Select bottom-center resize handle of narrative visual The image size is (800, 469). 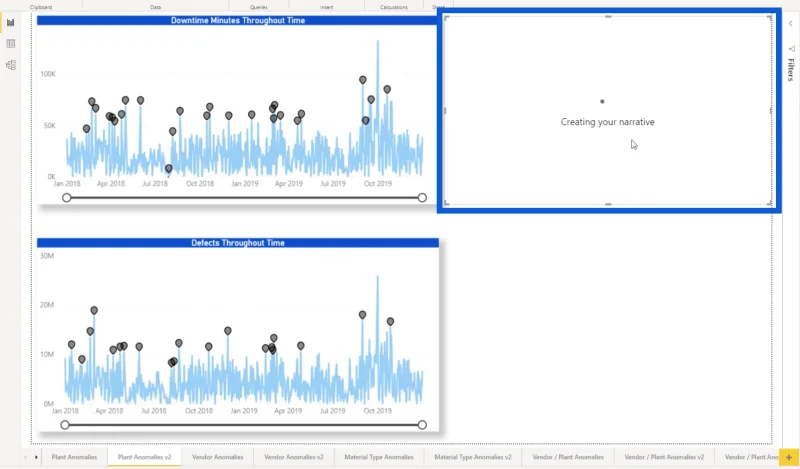click(608, 204)
